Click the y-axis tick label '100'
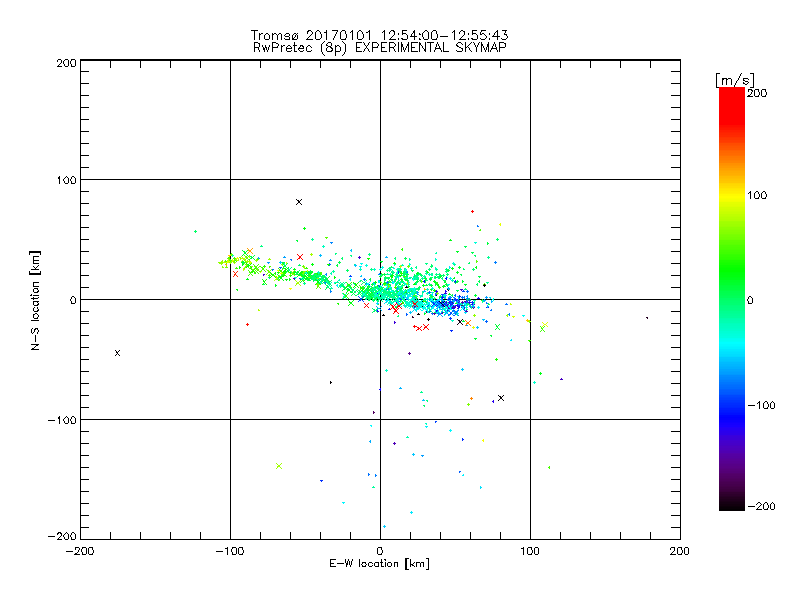800x600 pixels. pyautogui.click(x=66, y=180)
